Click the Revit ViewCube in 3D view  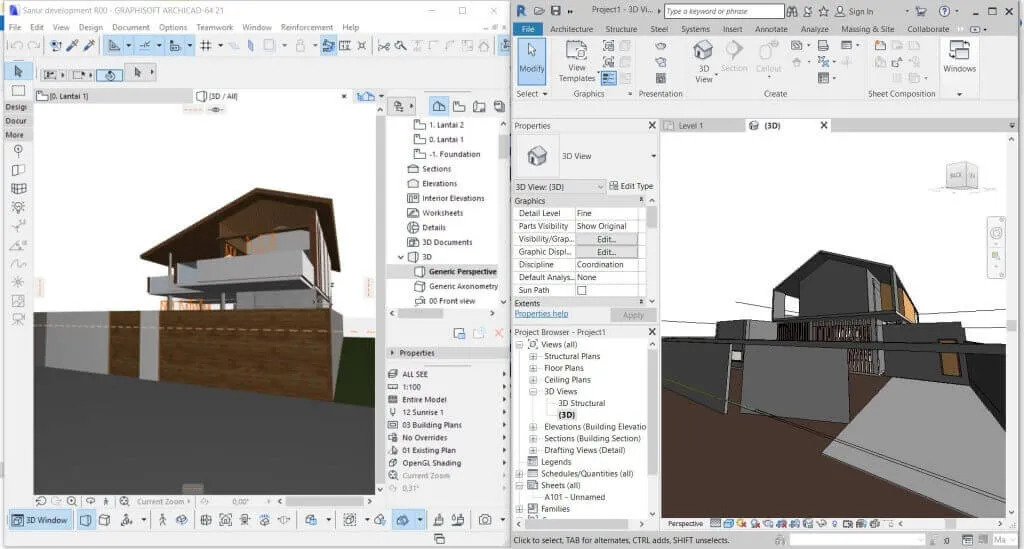click(961, 176)
